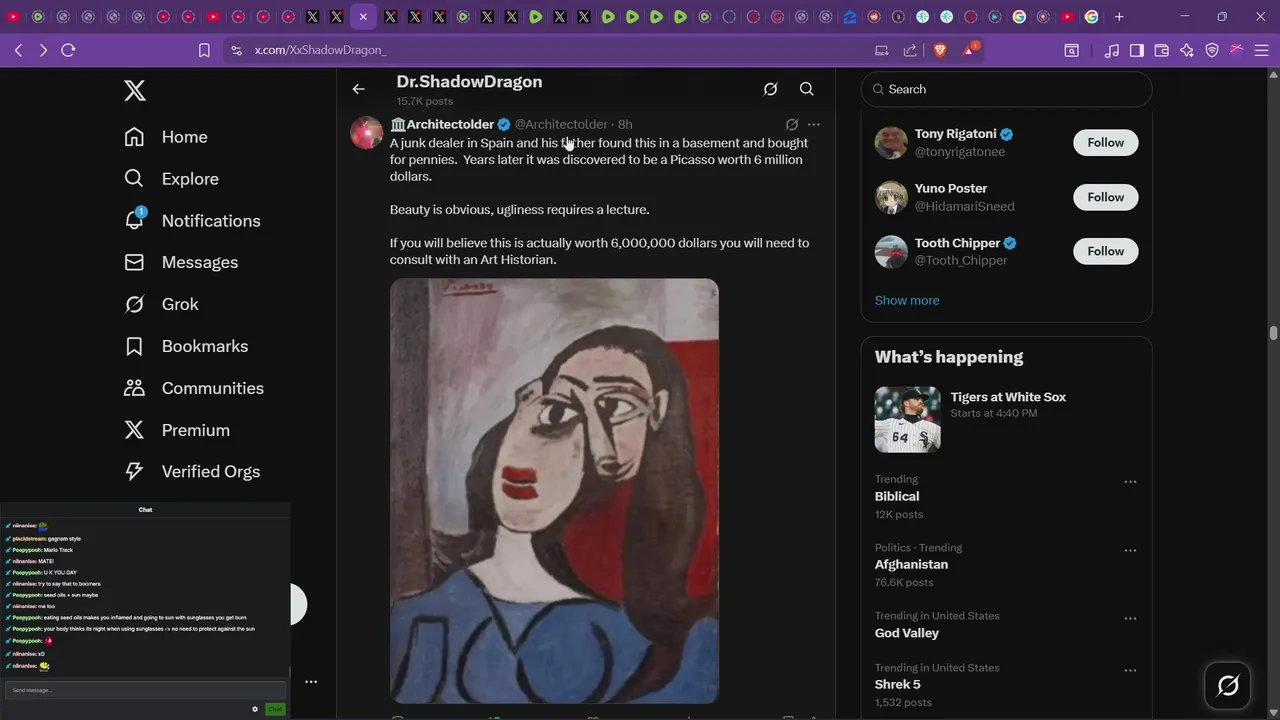This screenshot has width=1280, height=720.
Task: Open Bookmarks in the sidebar
Action: 186,346
